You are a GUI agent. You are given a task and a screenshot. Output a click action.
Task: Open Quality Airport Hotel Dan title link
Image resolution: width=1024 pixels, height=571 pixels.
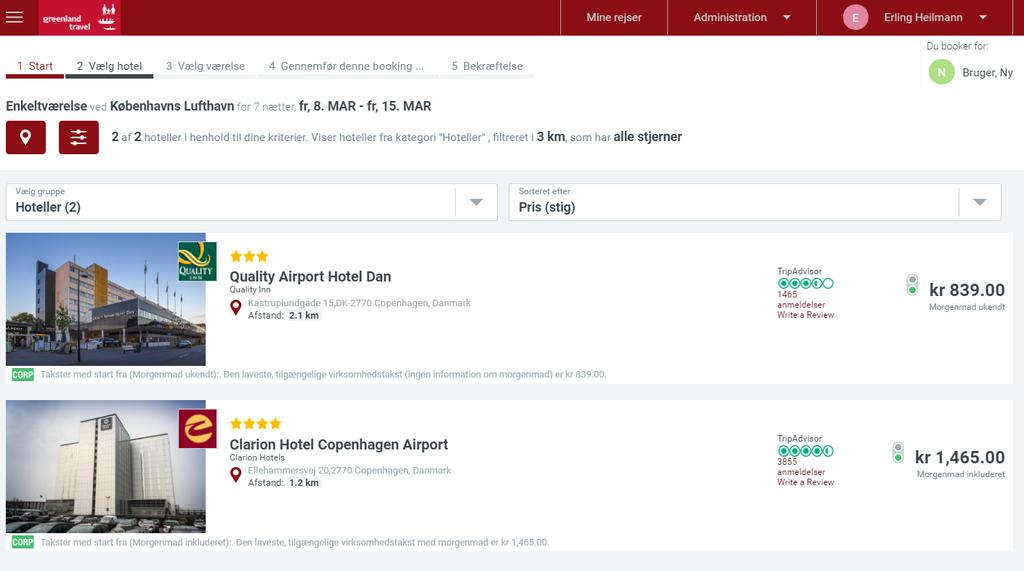310,276
